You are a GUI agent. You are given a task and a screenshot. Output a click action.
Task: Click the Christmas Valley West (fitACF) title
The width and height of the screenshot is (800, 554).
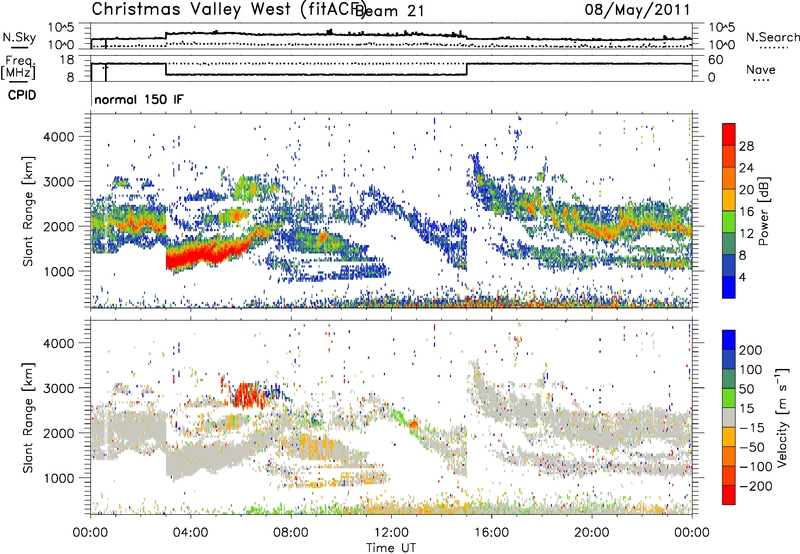(228, 9)
